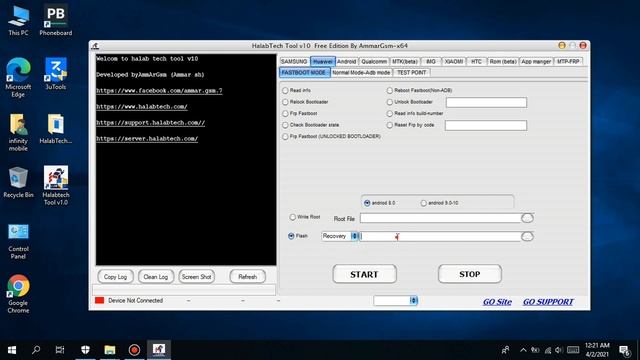
Task: Switch to Qualcomm tab
Action: [374, 61]
